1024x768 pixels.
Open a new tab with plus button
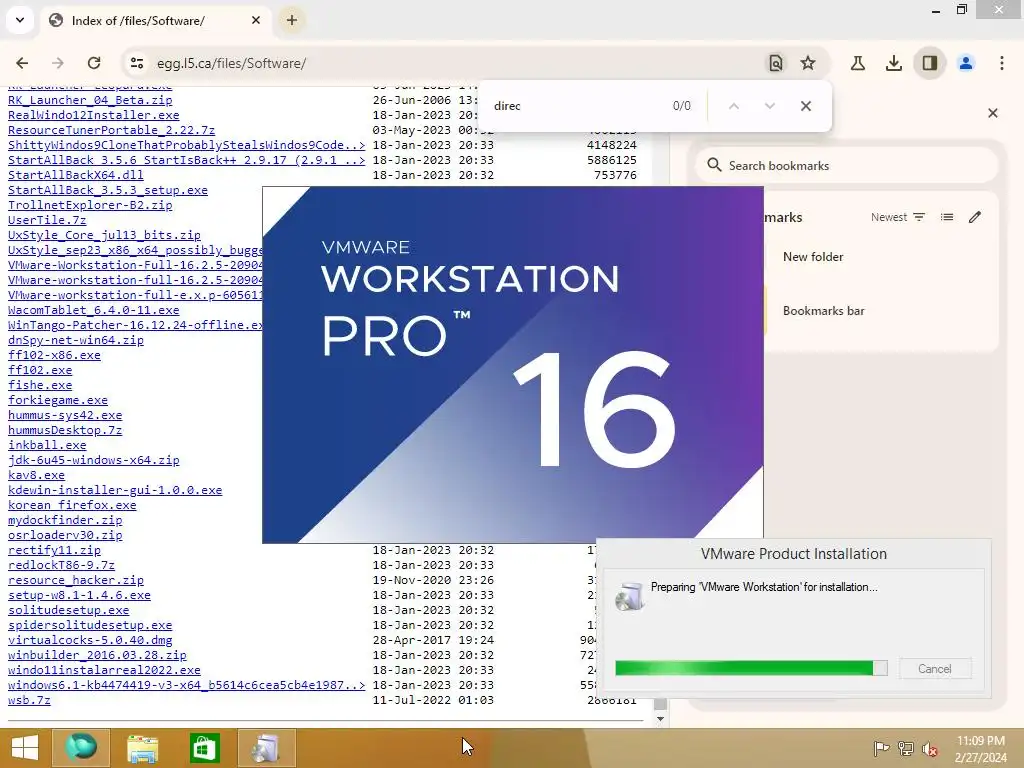coord(292,20)
